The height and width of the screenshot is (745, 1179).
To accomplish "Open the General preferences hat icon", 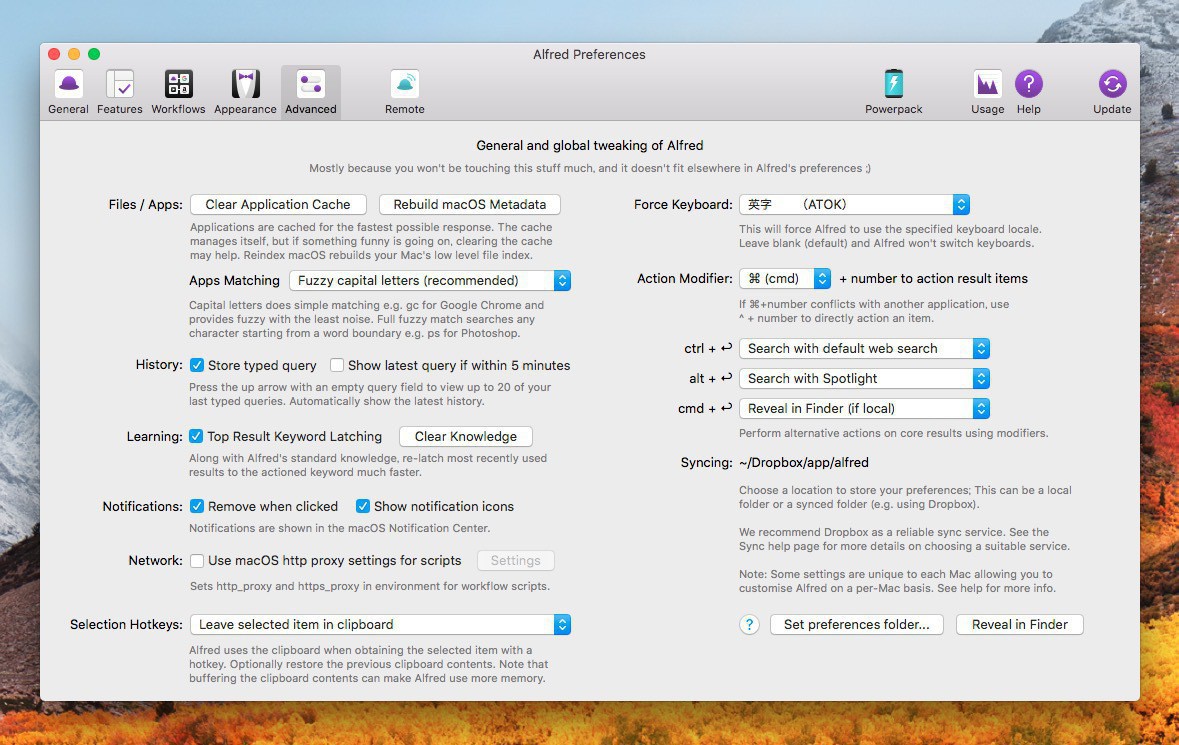I will coord(68,85).
